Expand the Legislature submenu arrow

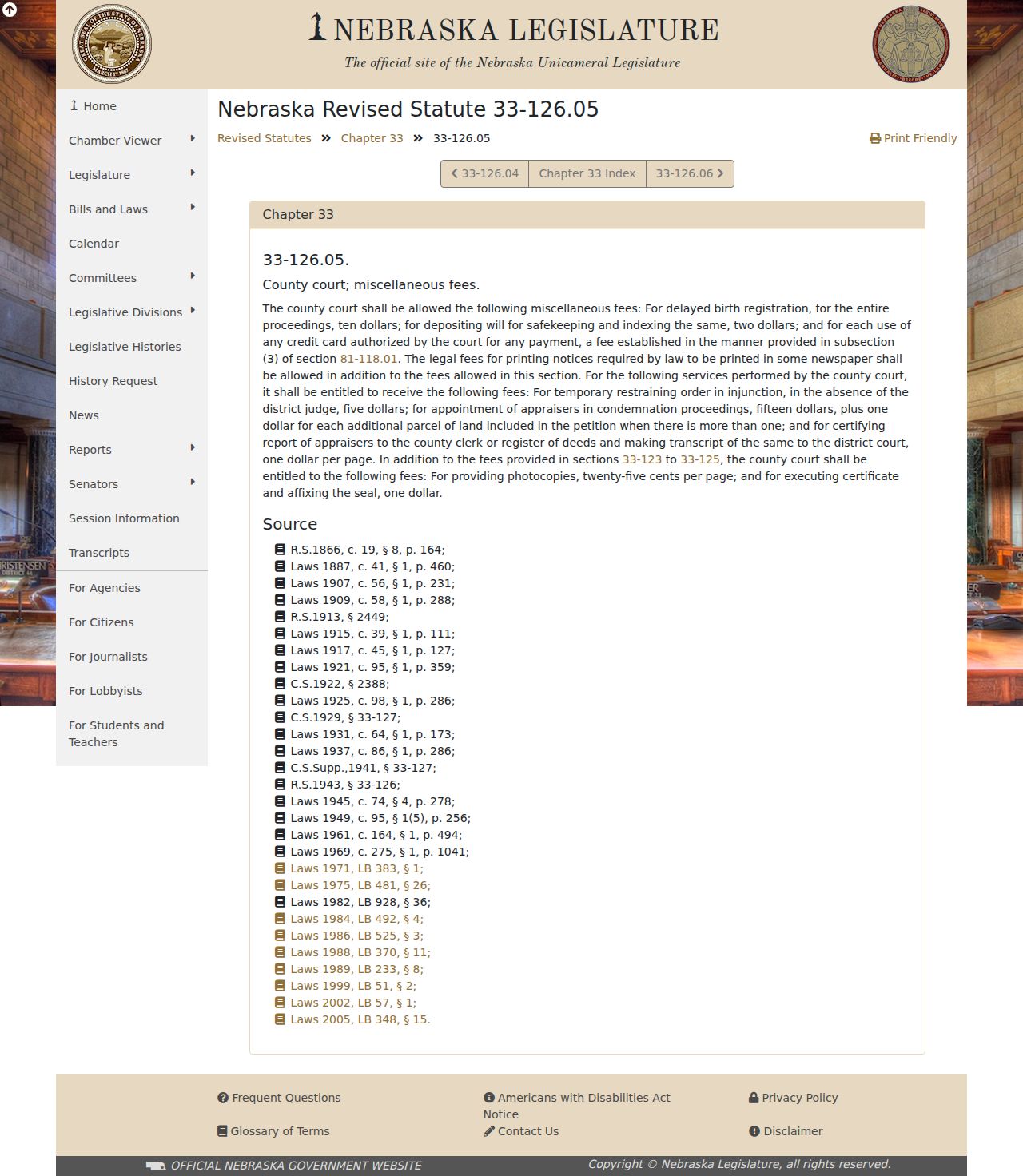tap(193, 173)
